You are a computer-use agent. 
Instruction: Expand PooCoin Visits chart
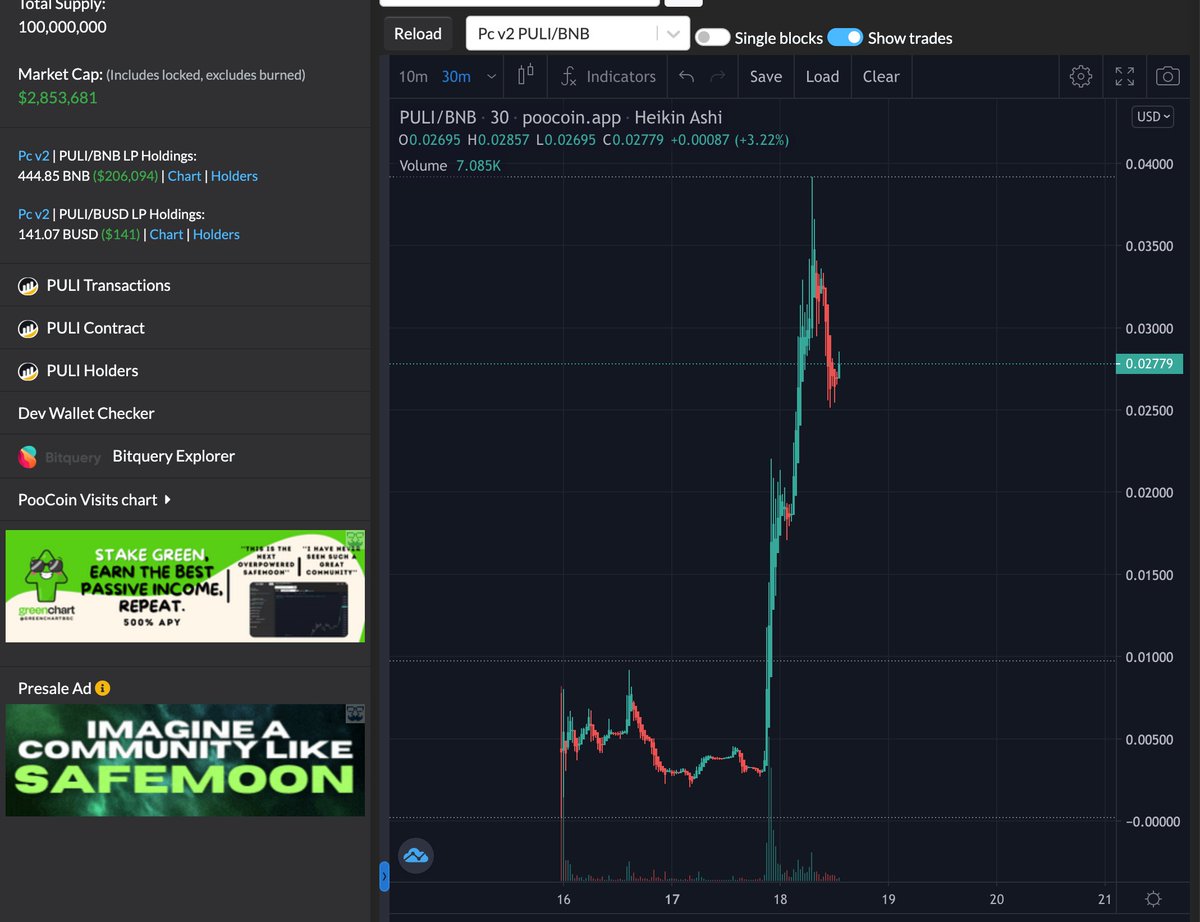94,499
